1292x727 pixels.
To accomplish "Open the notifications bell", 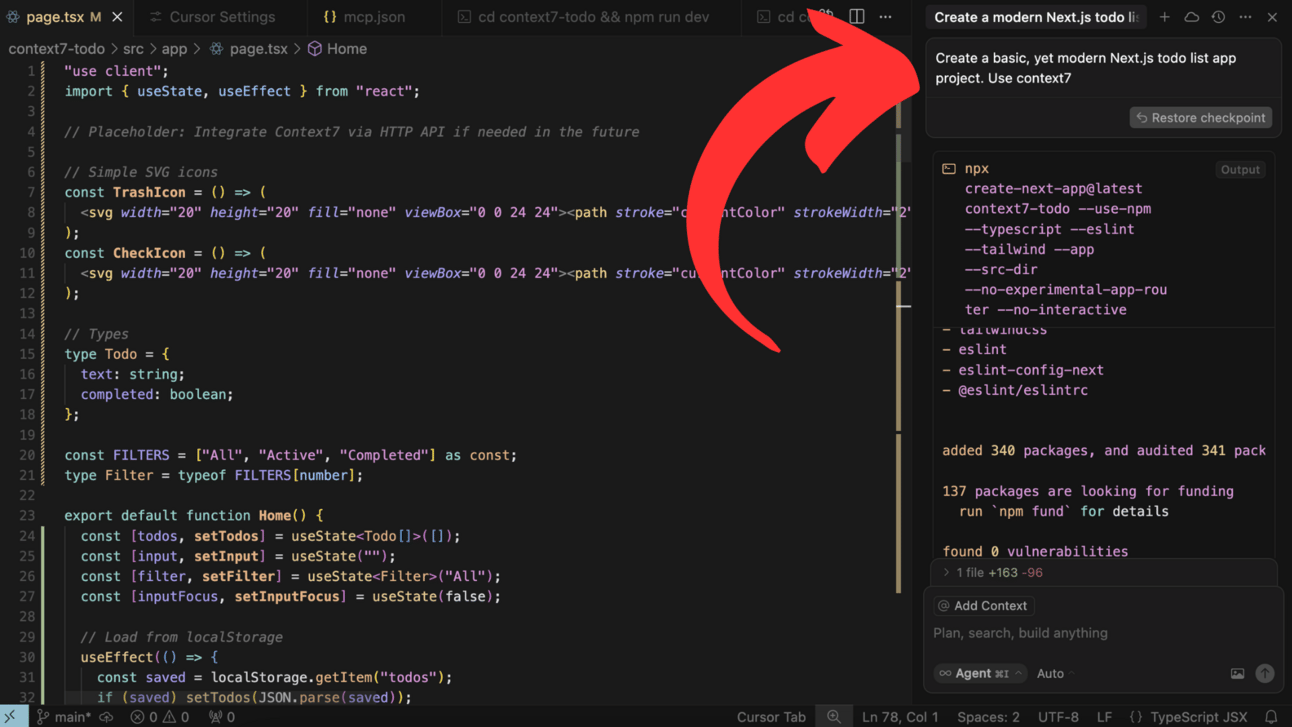I will (1272, 717).
